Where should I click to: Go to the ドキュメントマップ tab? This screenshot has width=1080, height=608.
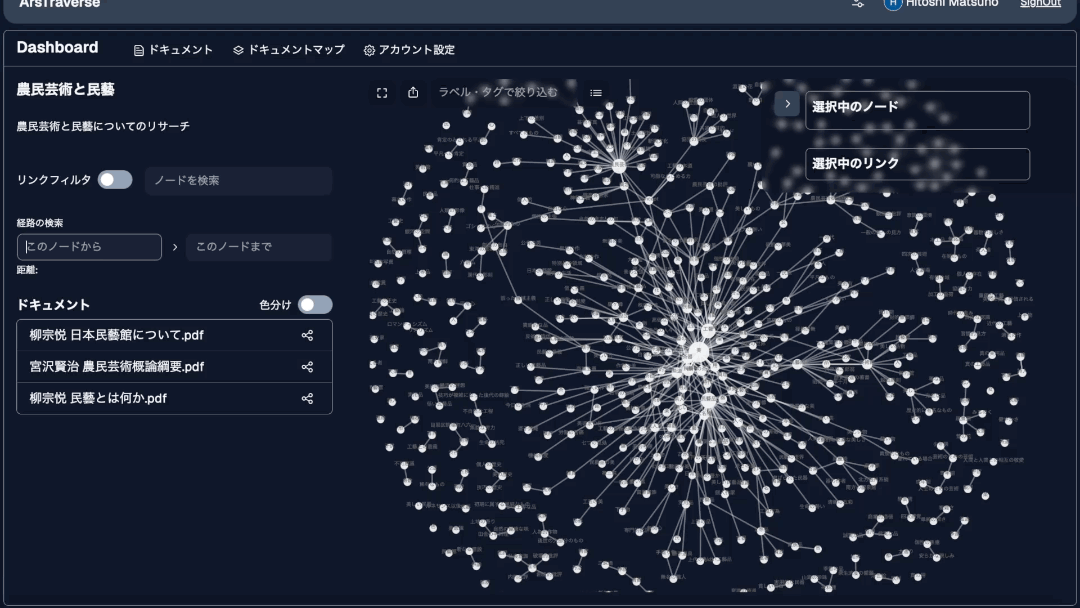pos(288,50)
